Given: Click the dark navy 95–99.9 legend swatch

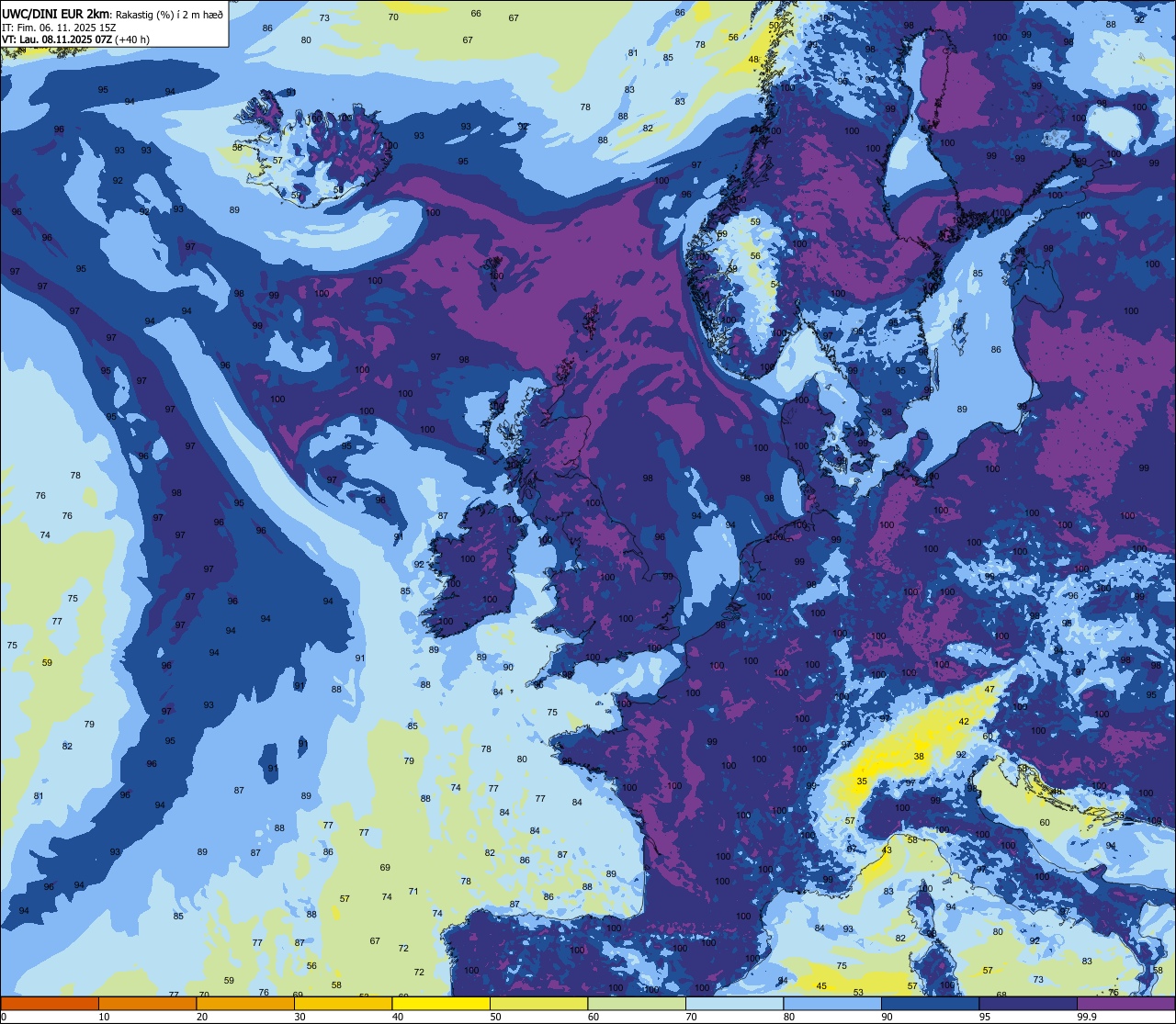Looking at the screenshot, I should [x=1029, y=1003].
